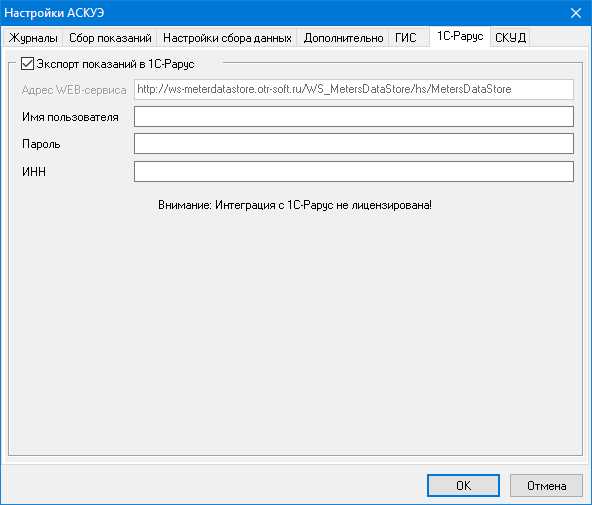The height and width of the screenshot is (505, 592).
Task: Cancel changes with the Отмена button
Action: (546, 485)
